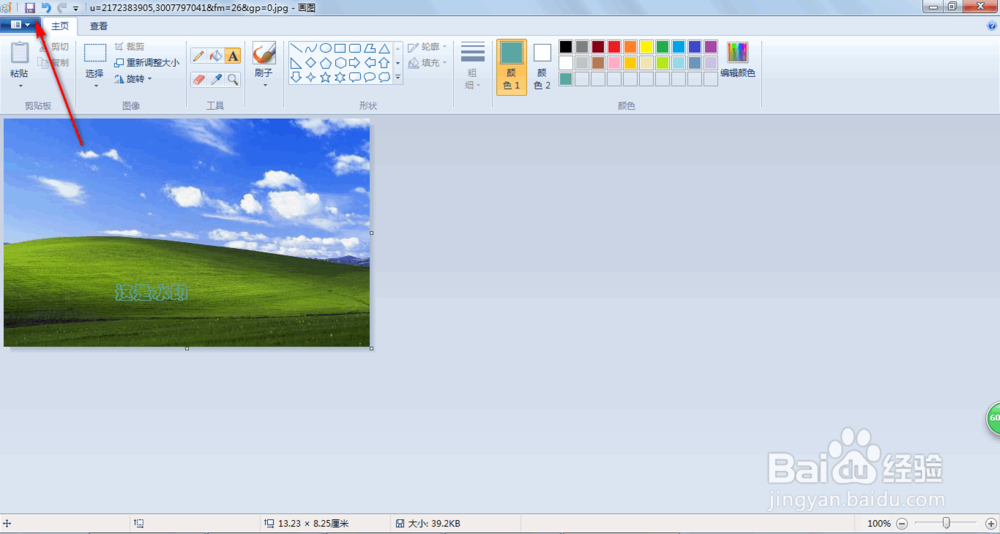
Task: Choose the Four-point star shape
Action: pyautogui.click(x=311, y=77)
